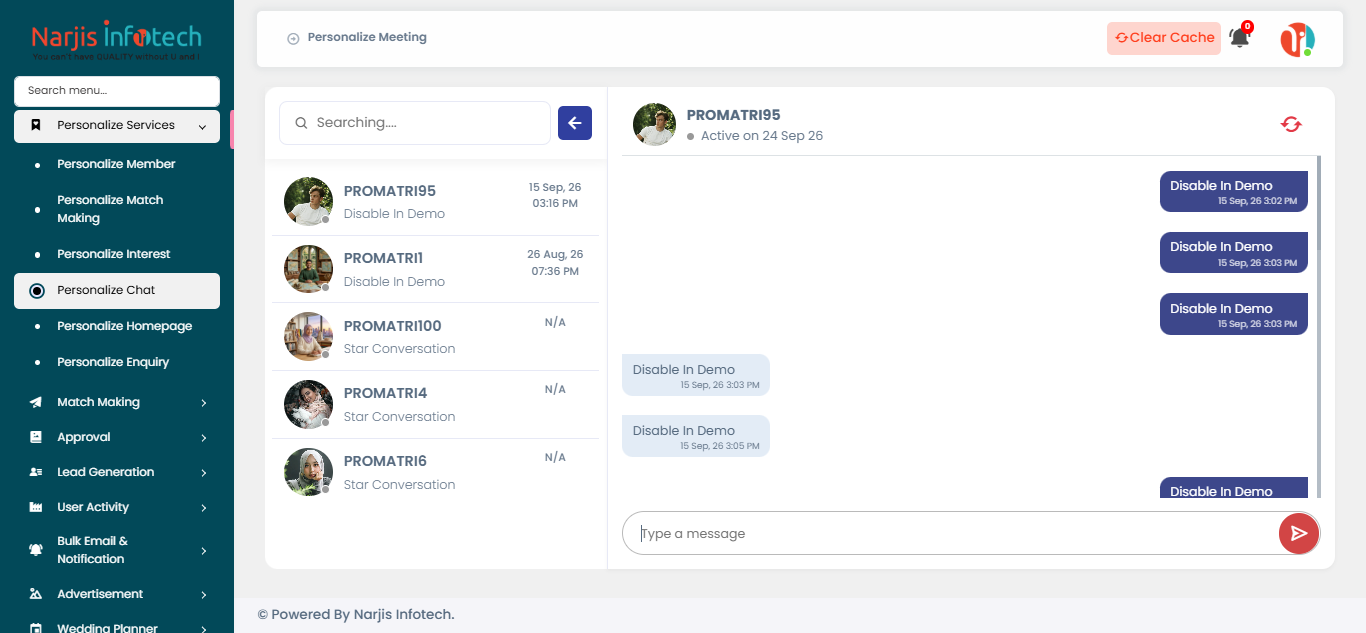The image size is (1366, 633).
Task: Expand the Wedding Planner submenu arrow
Action: click(204, 629)
